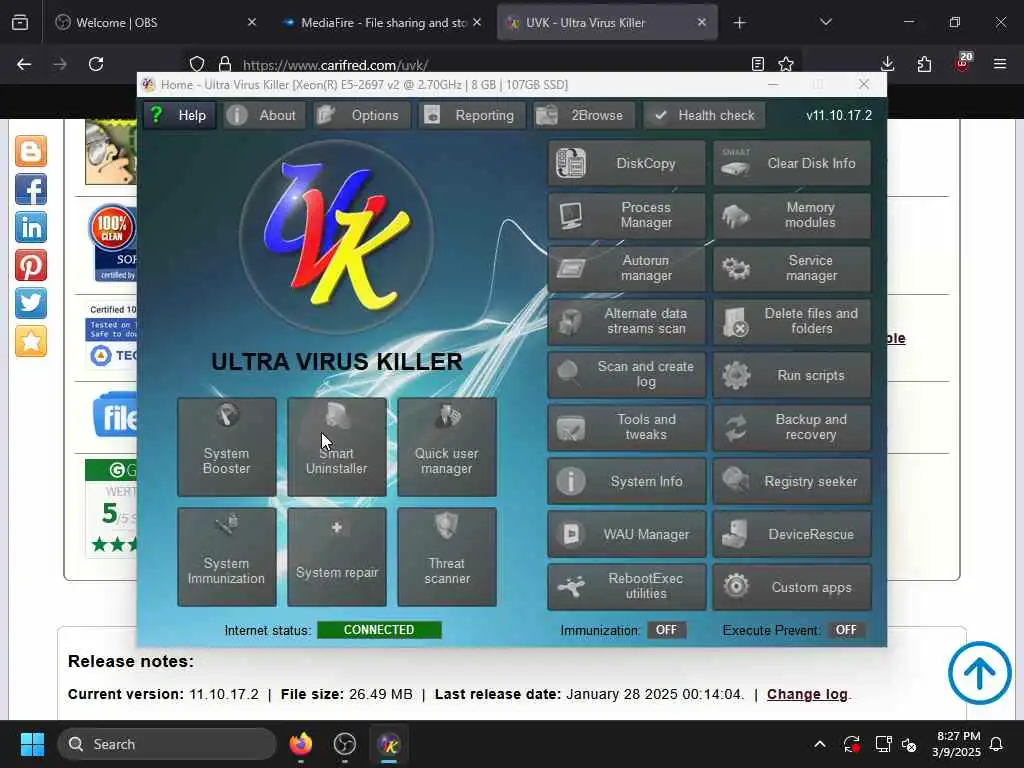Open Firefox application menu
Viewport: 1024px width, 768px height.
1000,64
